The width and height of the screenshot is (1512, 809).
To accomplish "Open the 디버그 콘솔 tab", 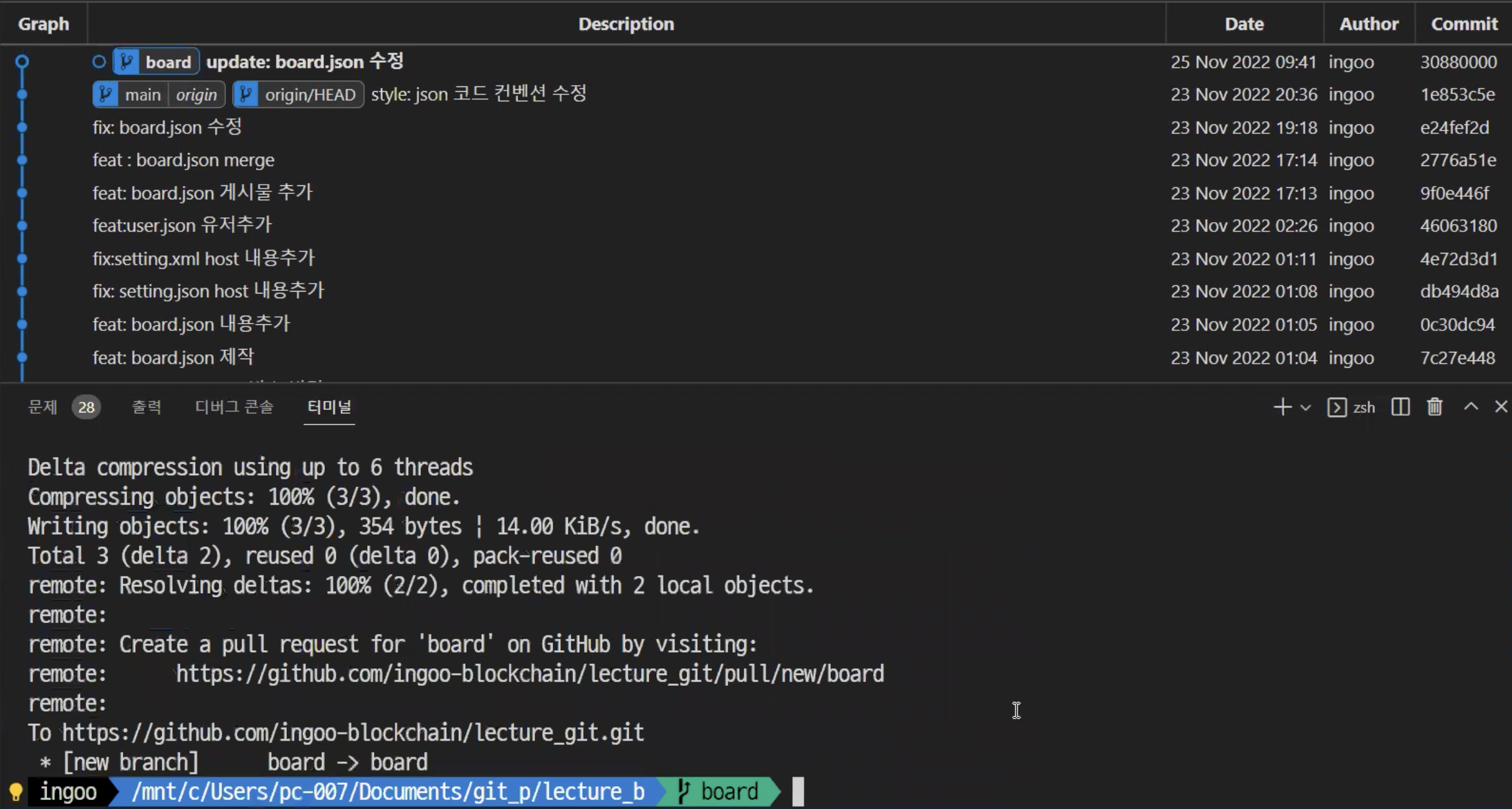I will 234,407.
